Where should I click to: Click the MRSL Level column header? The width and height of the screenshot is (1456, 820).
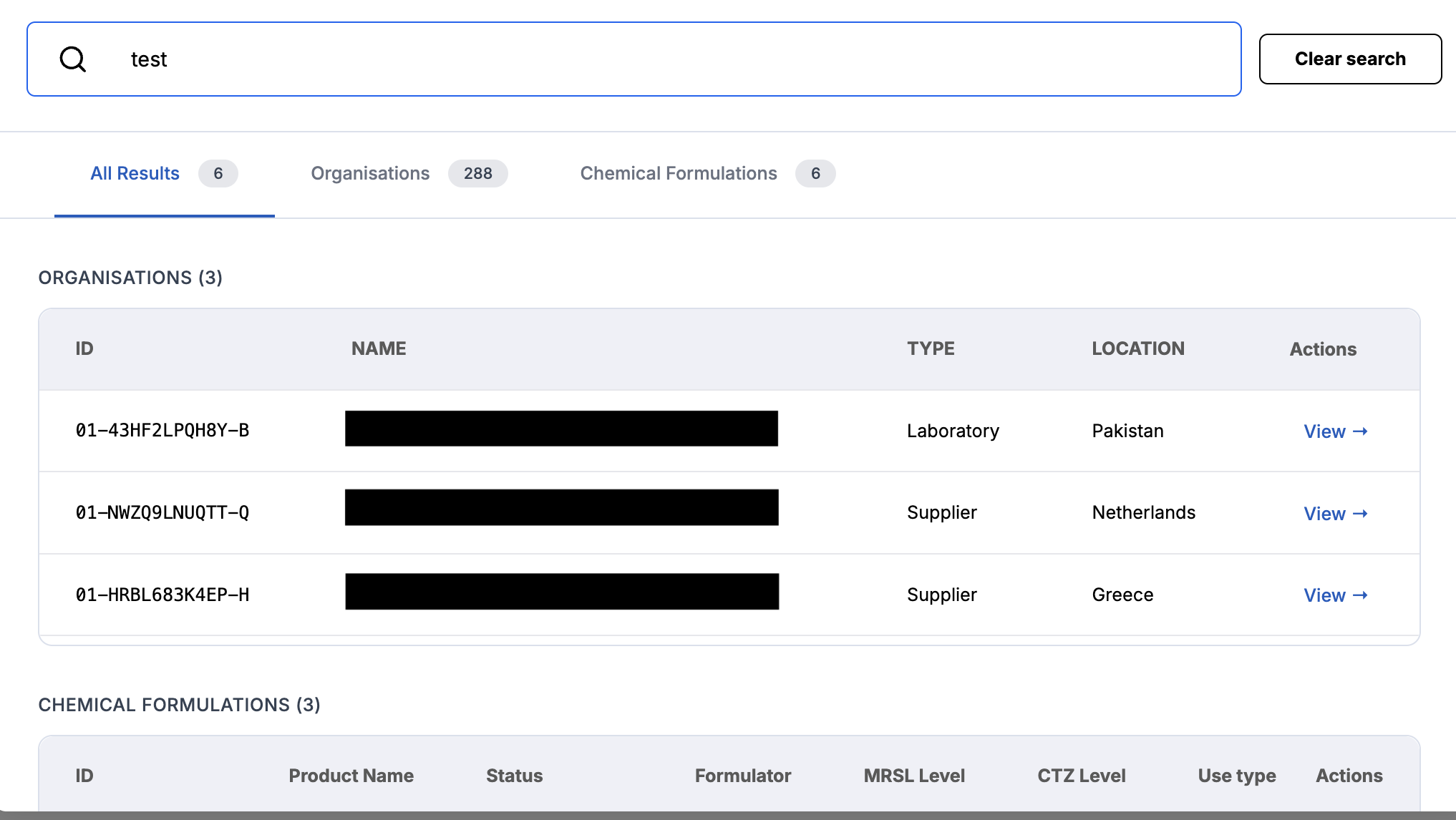(x=914, y=776)
